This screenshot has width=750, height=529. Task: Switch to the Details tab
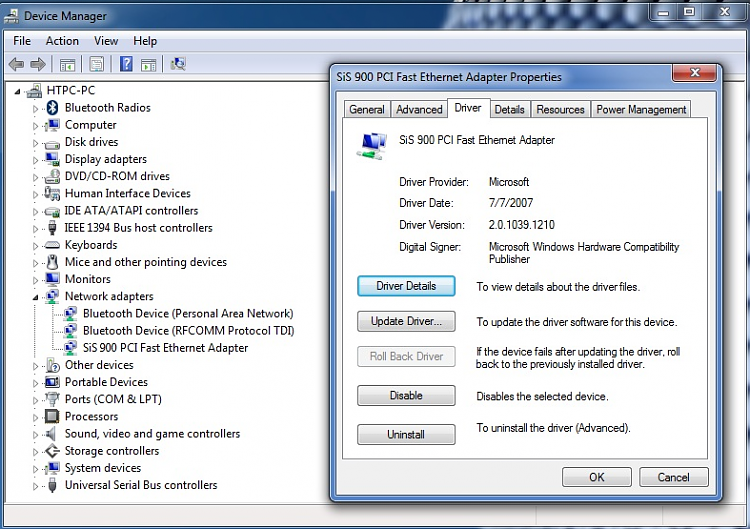[509, 110]
